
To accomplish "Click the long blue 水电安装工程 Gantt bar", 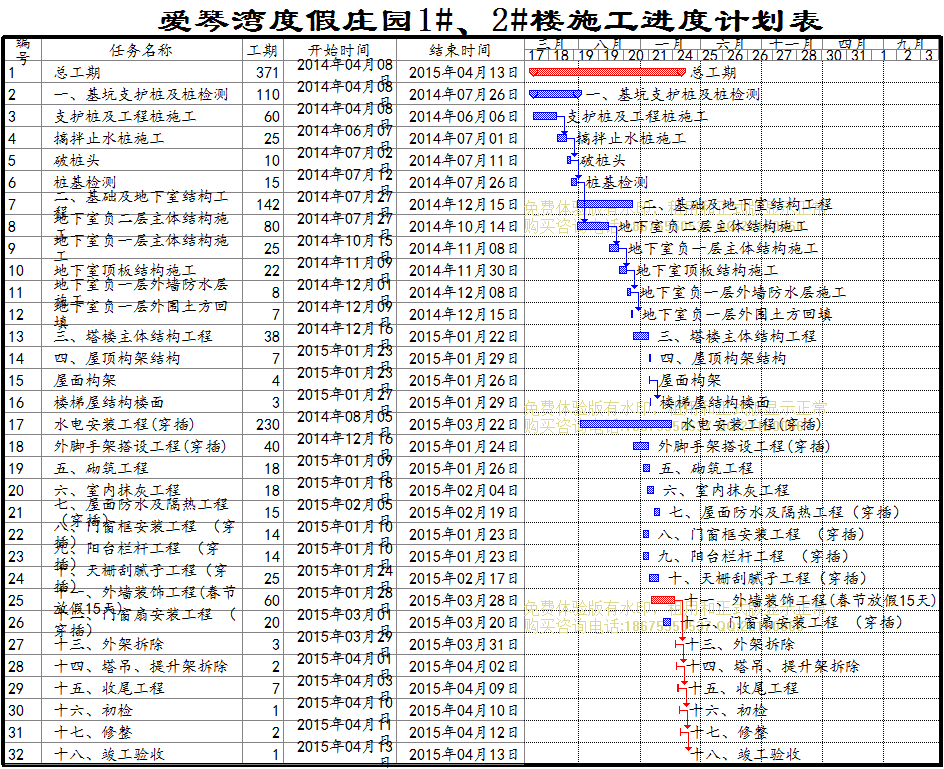I will coord(626,425).
